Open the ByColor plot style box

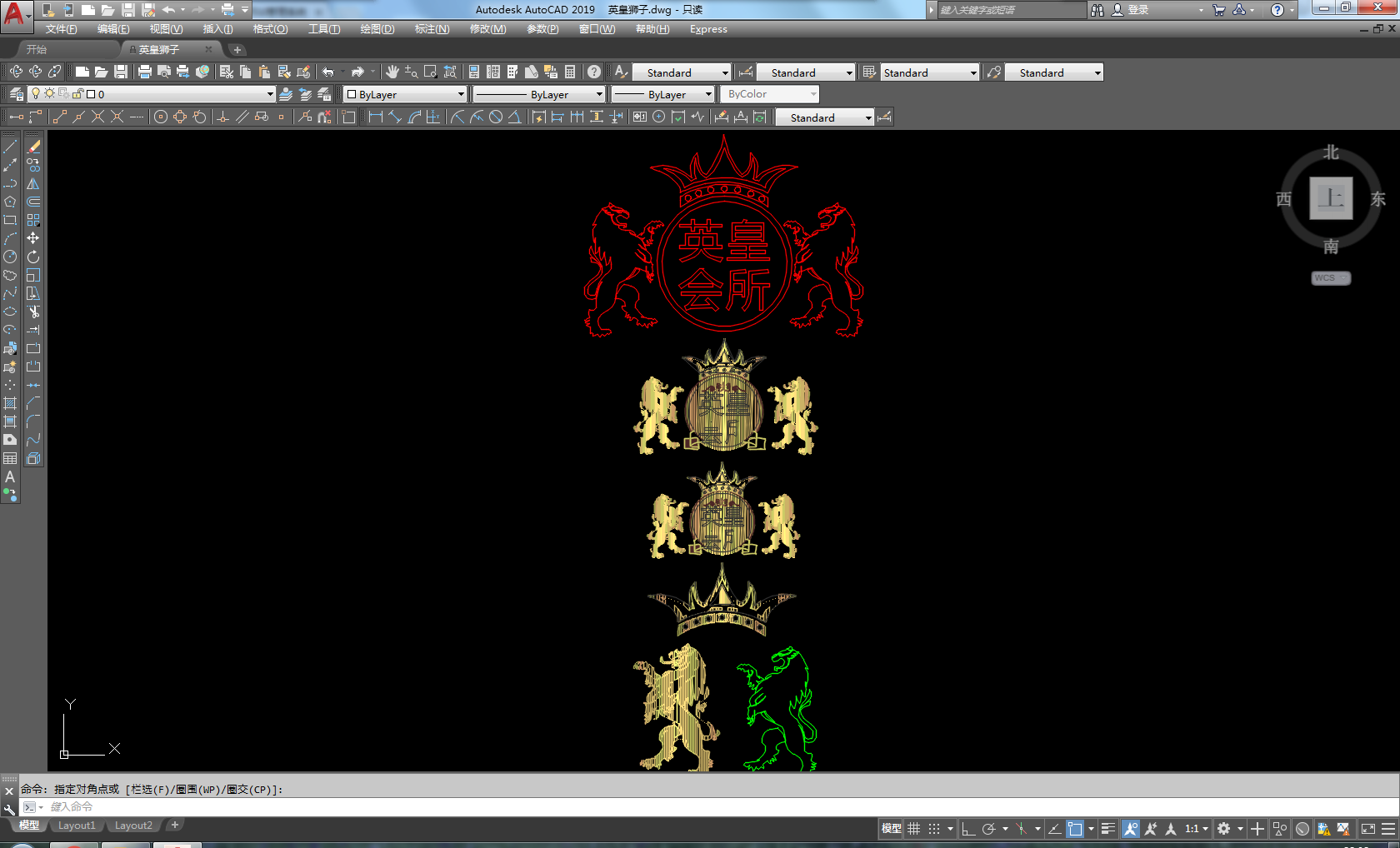coord(769,94)
